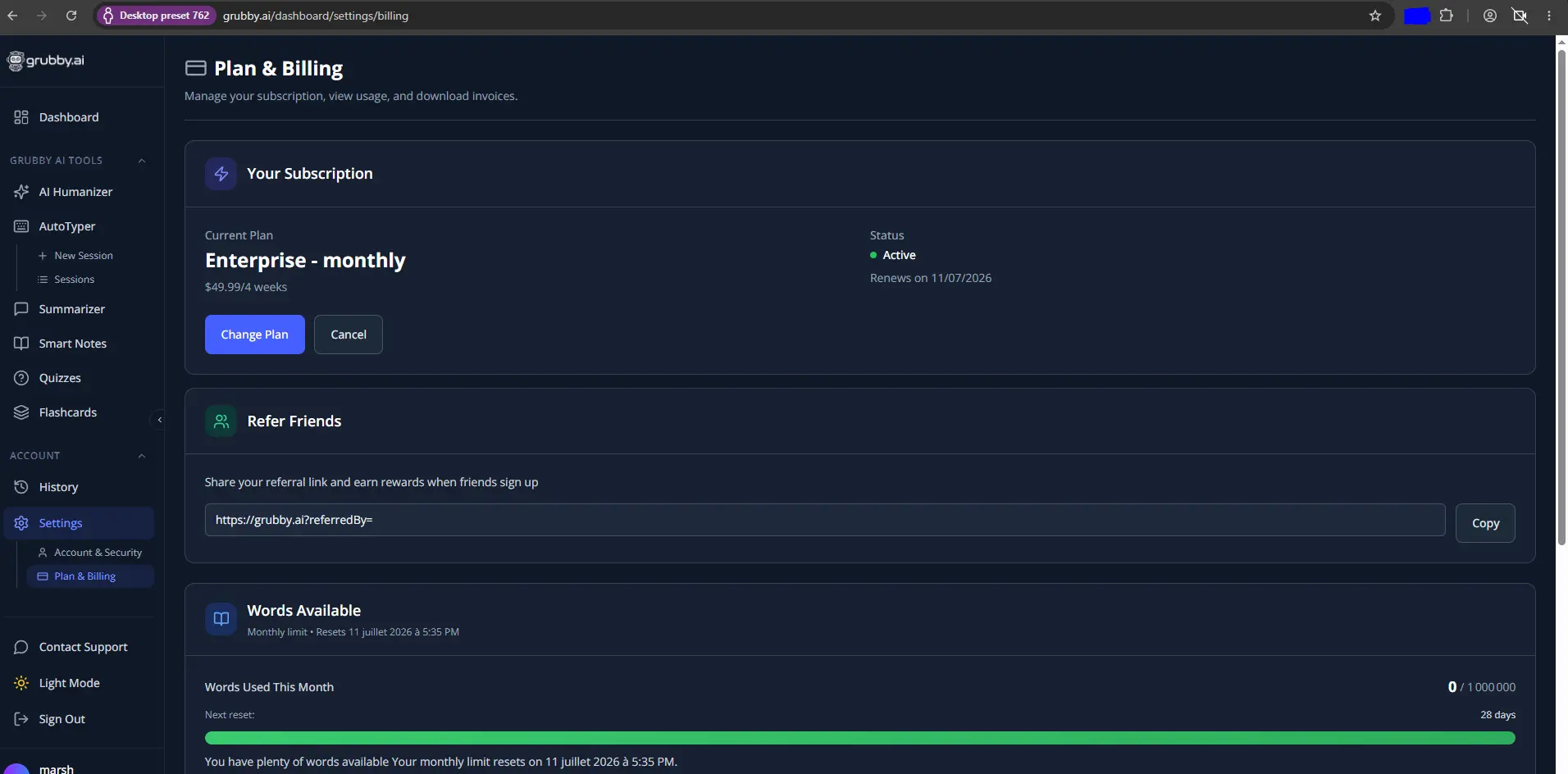
Task: Copy the referral link
Action: 1485,523
